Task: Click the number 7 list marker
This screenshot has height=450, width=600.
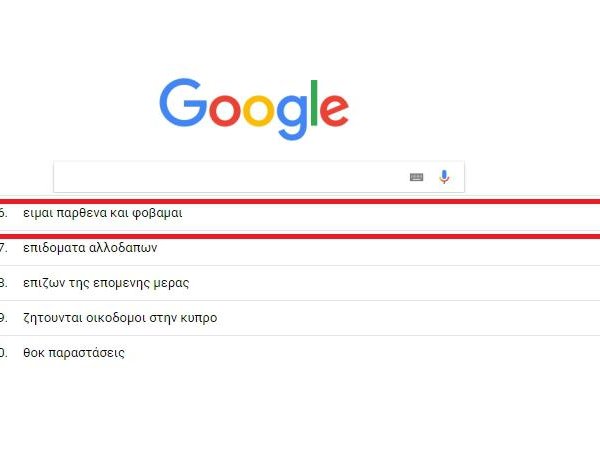Action: pyautogui.click(x=3, y=248)
